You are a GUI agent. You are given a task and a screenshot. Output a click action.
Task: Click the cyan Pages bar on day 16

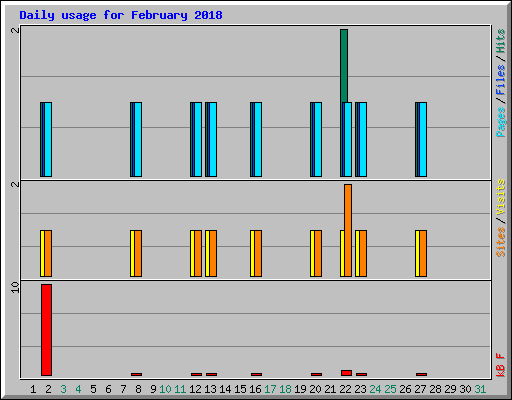tap(258, 139)
